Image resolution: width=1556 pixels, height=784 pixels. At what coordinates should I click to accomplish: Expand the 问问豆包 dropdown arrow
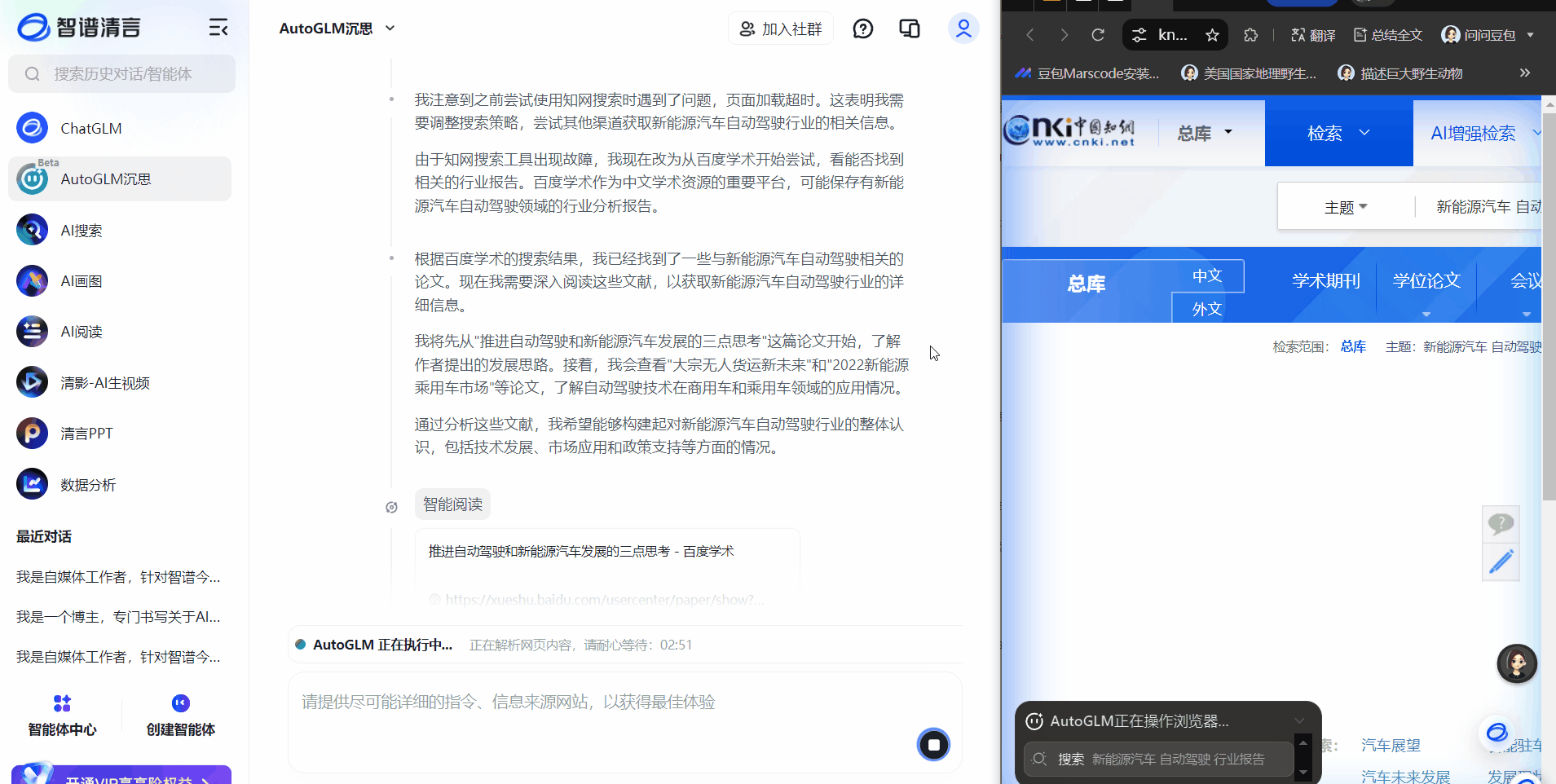[1530, 35]
